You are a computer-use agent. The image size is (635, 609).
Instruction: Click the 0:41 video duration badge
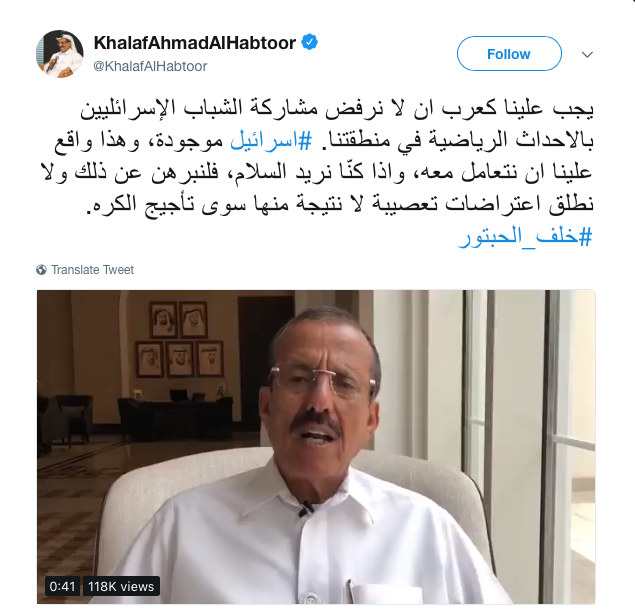tap(62, 586)
